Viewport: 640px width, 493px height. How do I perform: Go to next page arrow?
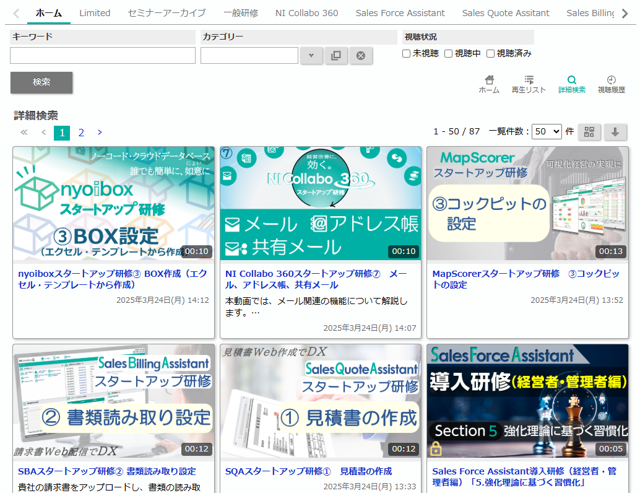[100, 132]
